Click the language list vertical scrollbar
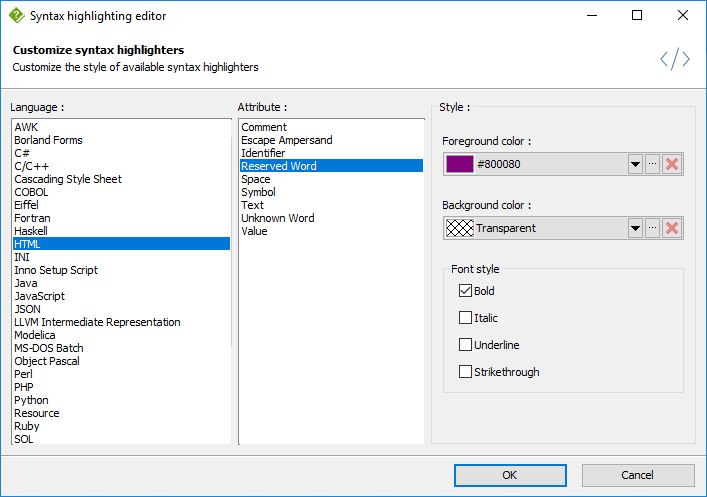The height and width of the screenshot is (497, 707). coord(232,242)
